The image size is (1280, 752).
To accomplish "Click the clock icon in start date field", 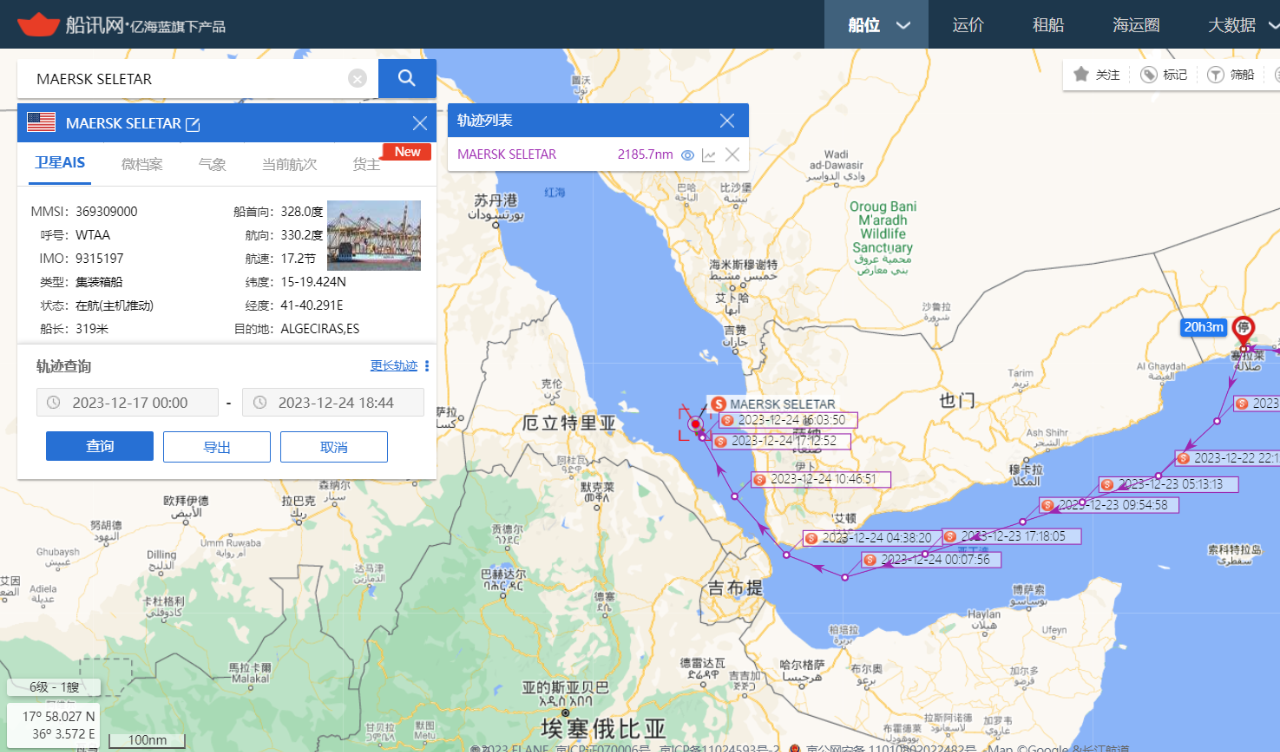I will tap(54, 403).
